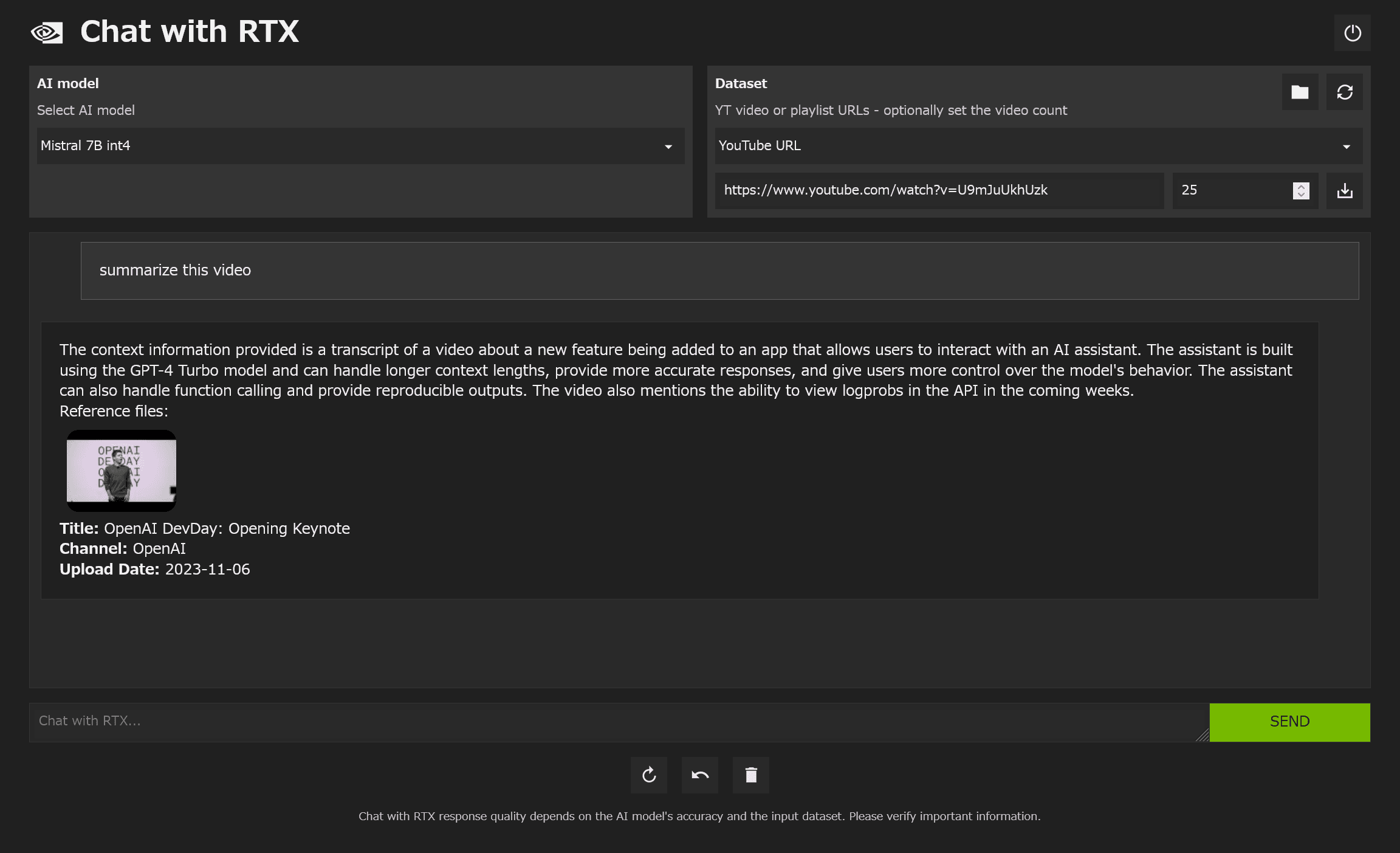Click the chat textarea resize handle
Viewport: 1400px width, 853px height.
[1202, 735]
